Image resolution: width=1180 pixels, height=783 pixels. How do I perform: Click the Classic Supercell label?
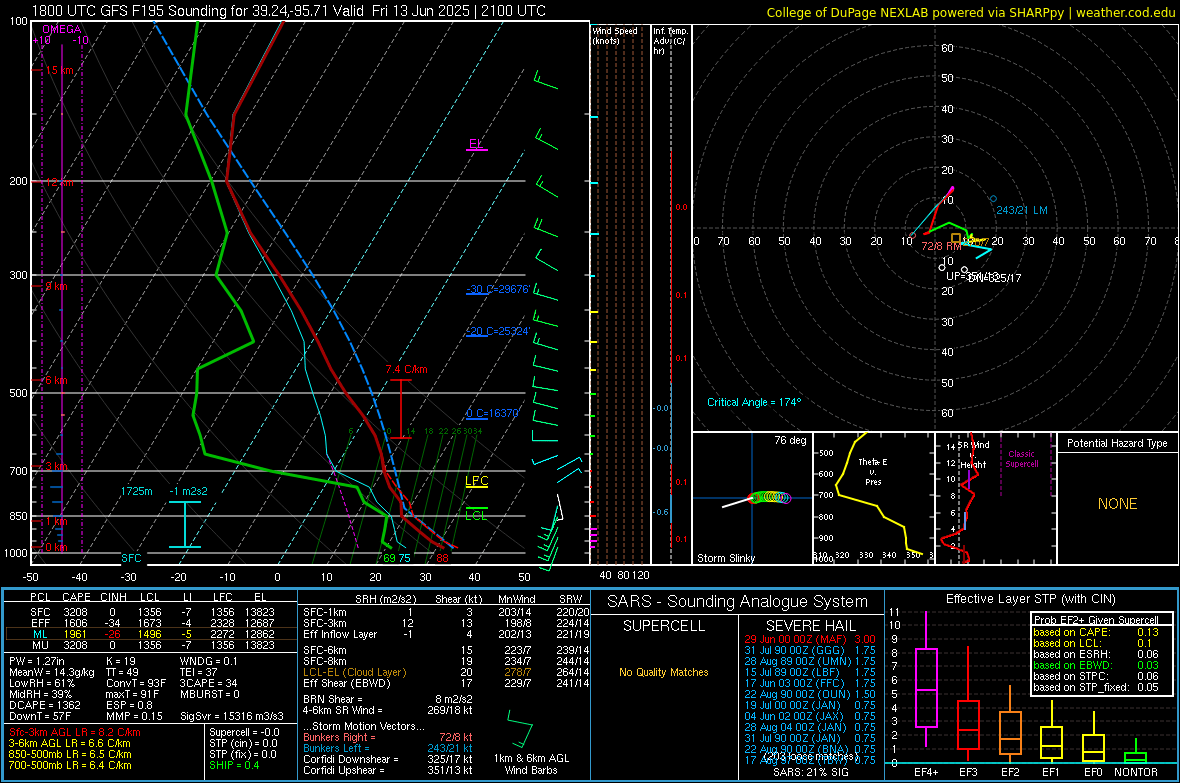pyautogui.click(x=1021, y=459)
